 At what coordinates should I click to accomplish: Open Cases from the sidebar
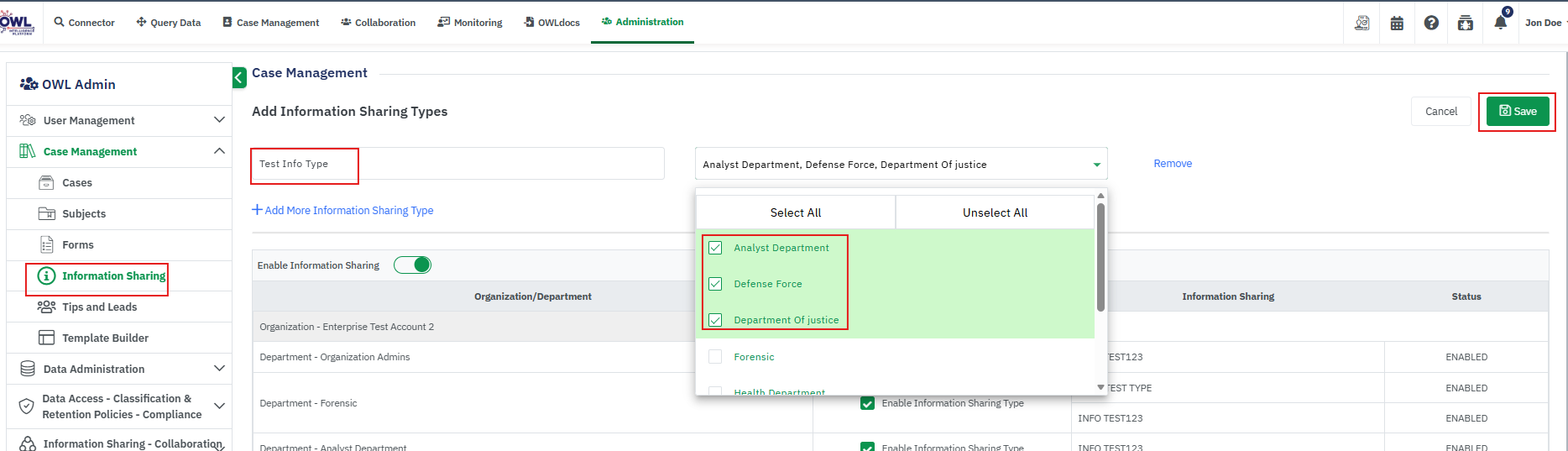click(x=76, y=183)
